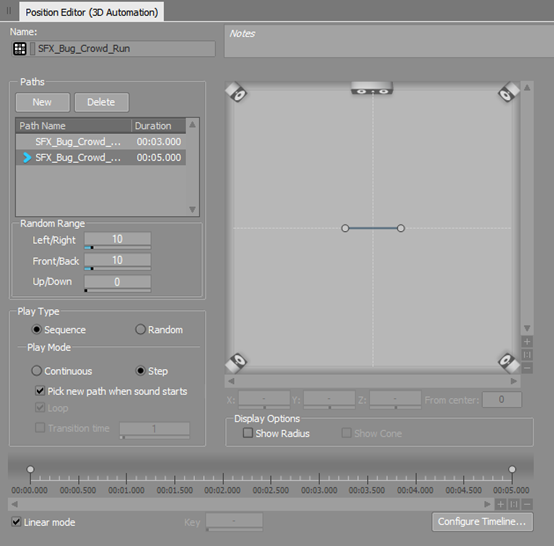Click the path list scroll up arrow
Screen dimensions: 554x546
192,124
